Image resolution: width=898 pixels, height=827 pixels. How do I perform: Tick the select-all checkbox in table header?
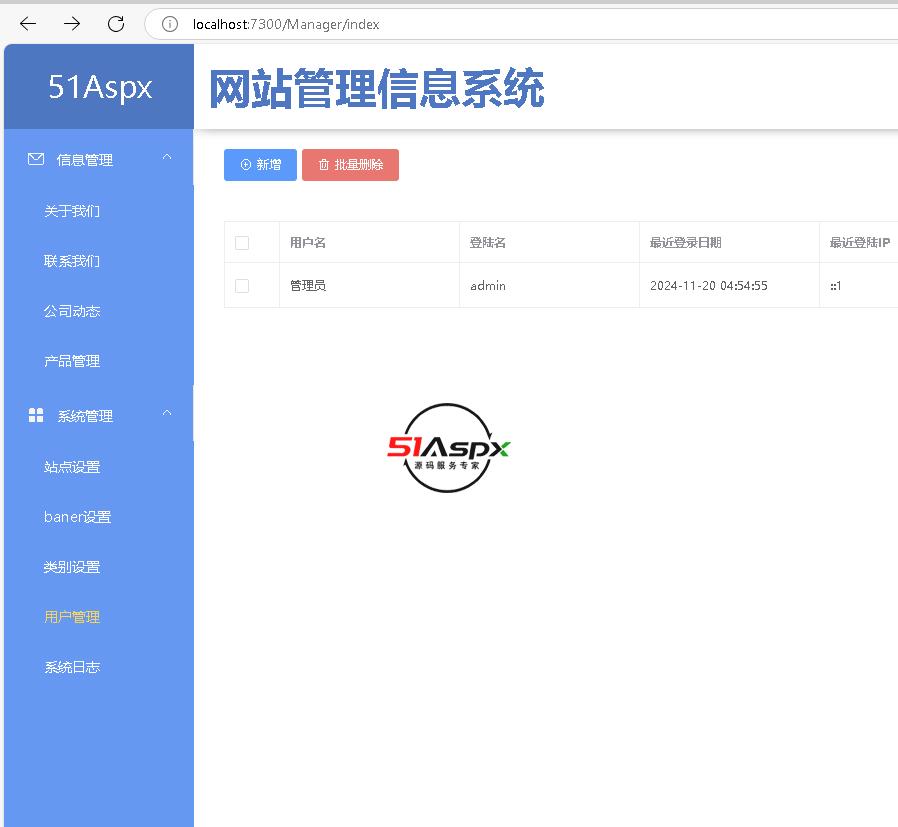click(x=242, y=243)
